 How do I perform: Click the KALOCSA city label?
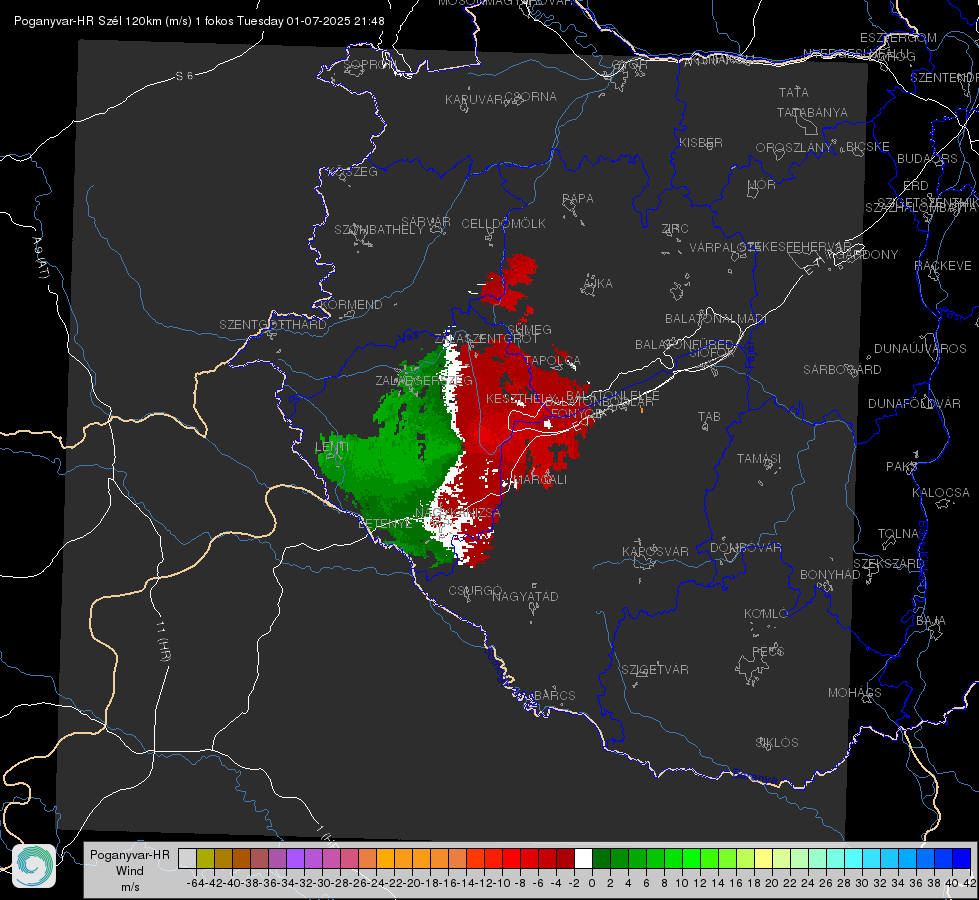click(941, 492)
